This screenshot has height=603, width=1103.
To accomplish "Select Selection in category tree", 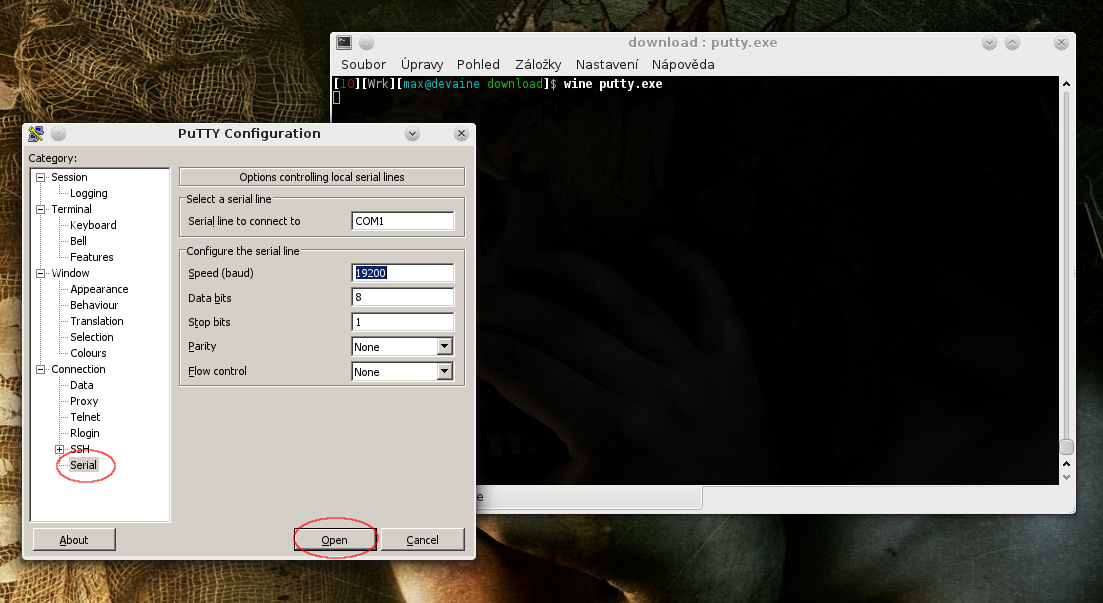I will tap(91, 337).
